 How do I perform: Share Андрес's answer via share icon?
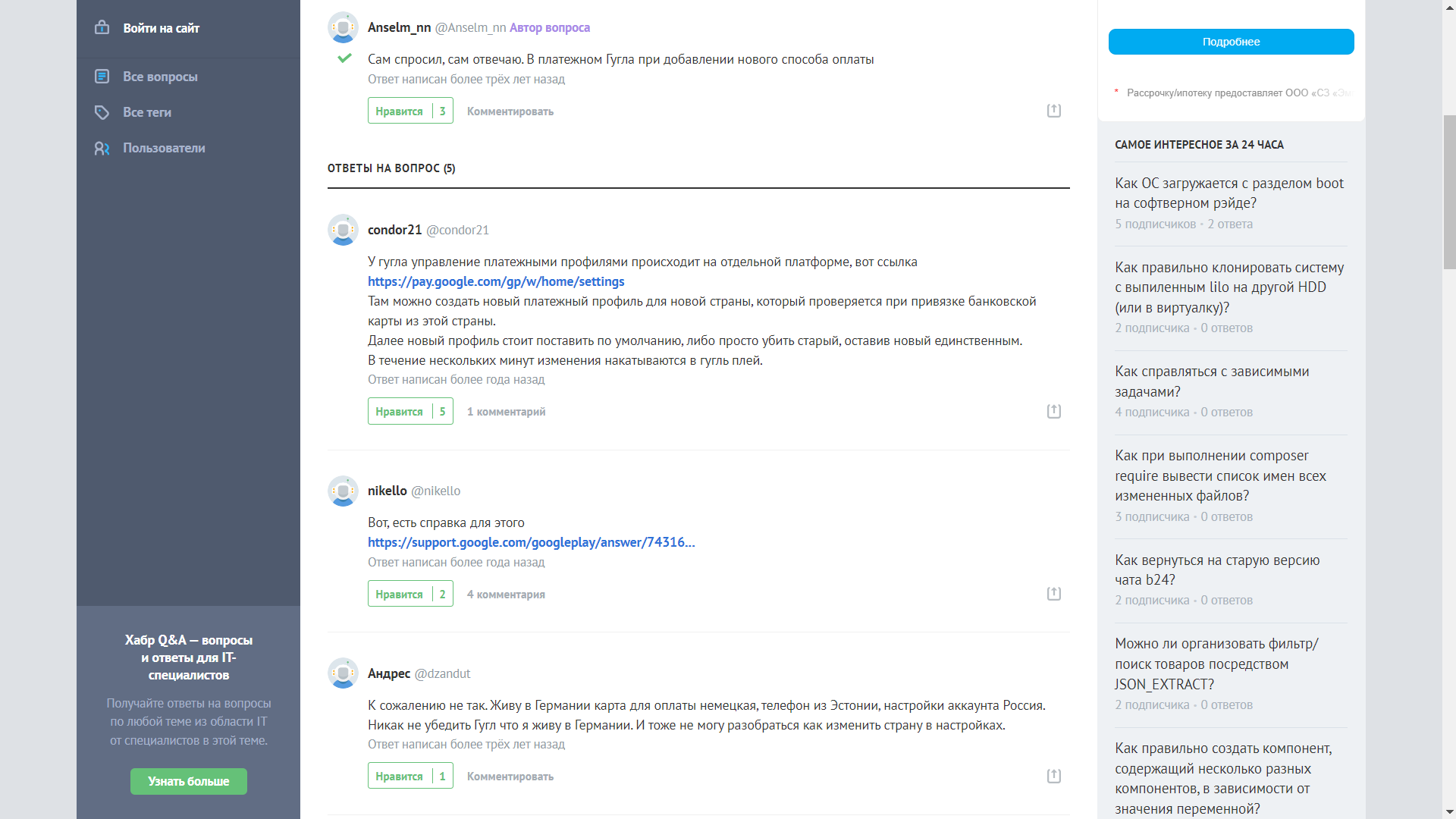click(x=1054, y=776)
